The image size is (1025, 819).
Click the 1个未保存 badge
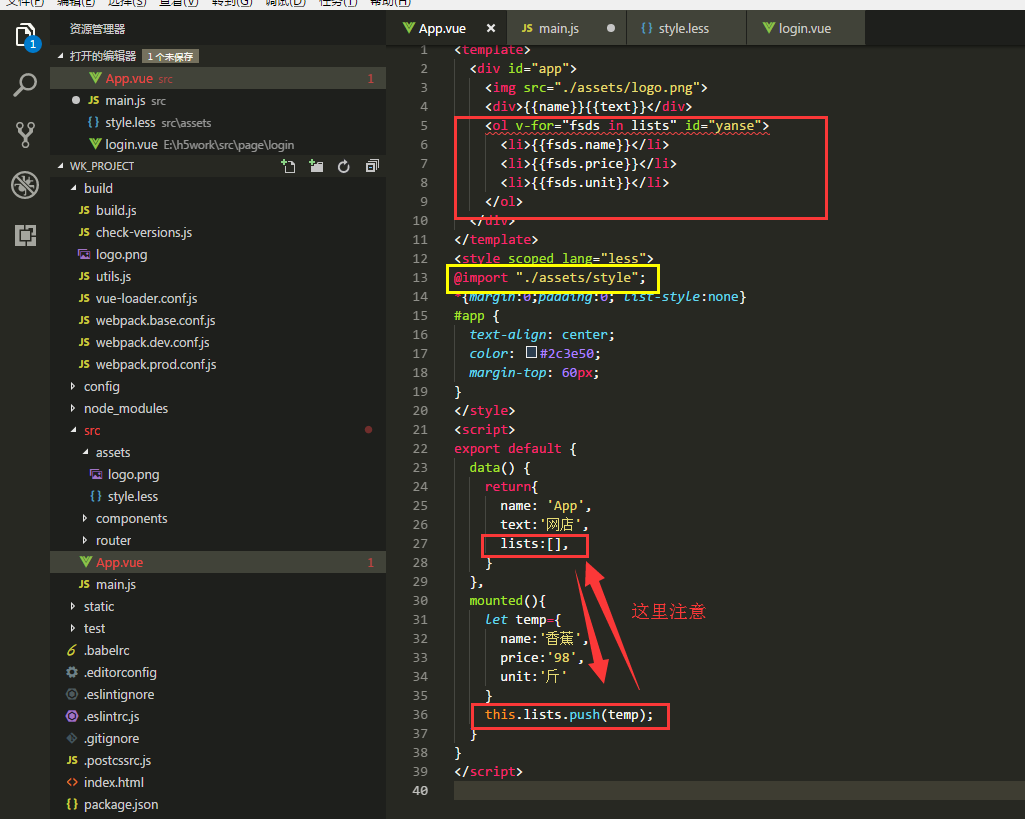170,57
